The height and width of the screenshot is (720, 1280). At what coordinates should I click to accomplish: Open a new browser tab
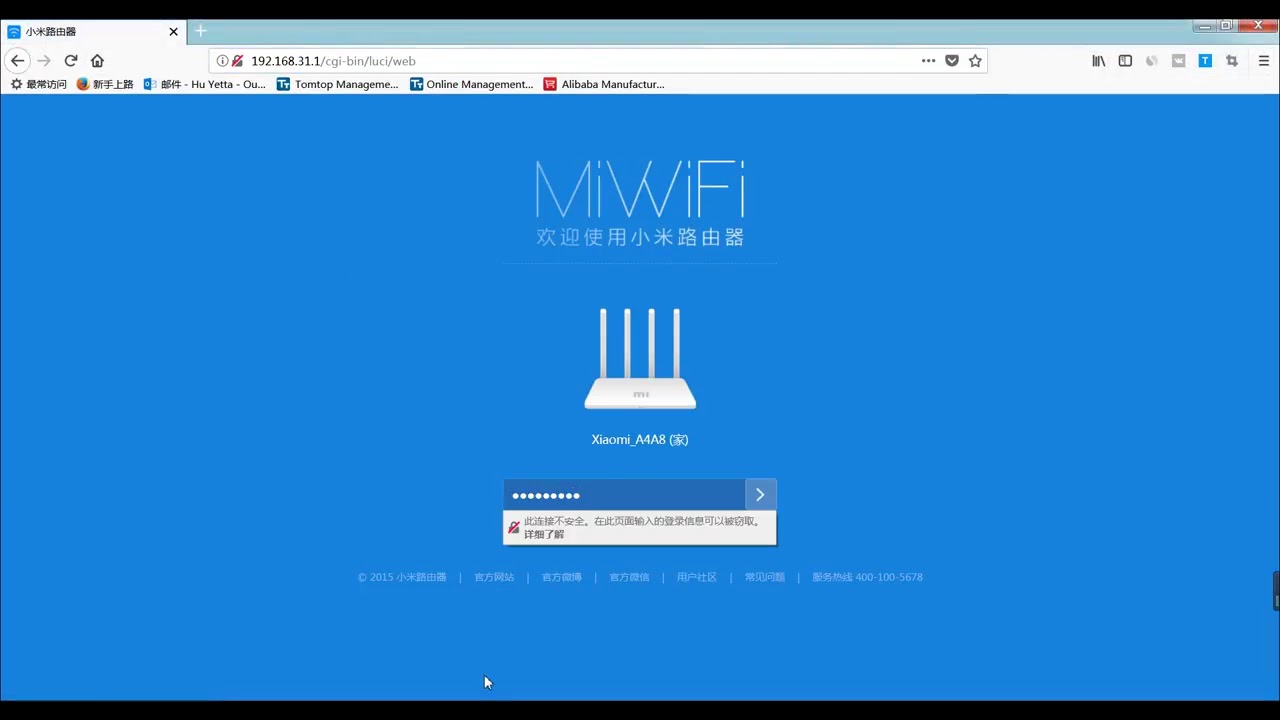[x=200, y=31]
